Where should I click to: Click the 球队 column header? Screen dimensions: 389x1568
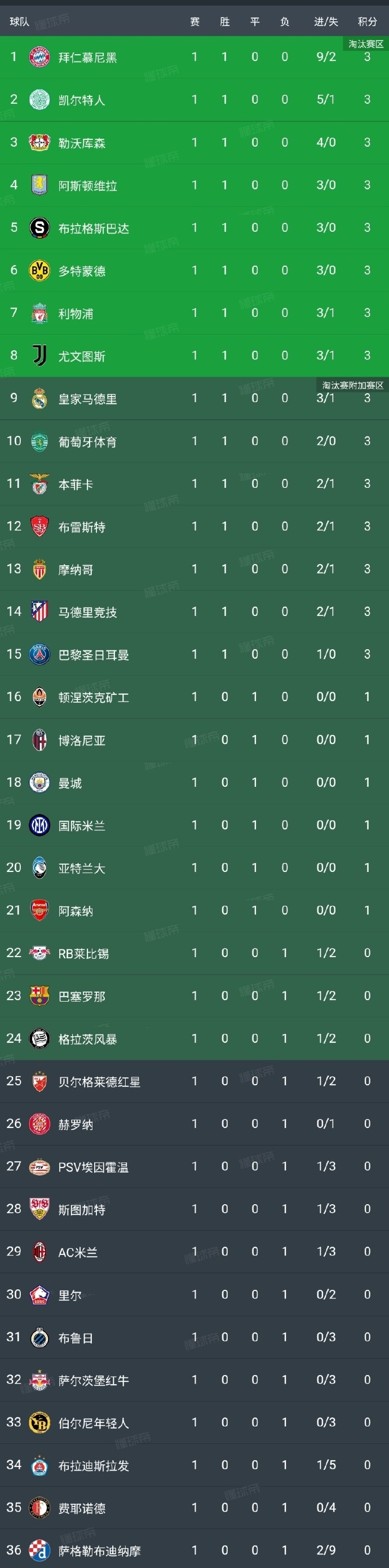click(20, 22)
